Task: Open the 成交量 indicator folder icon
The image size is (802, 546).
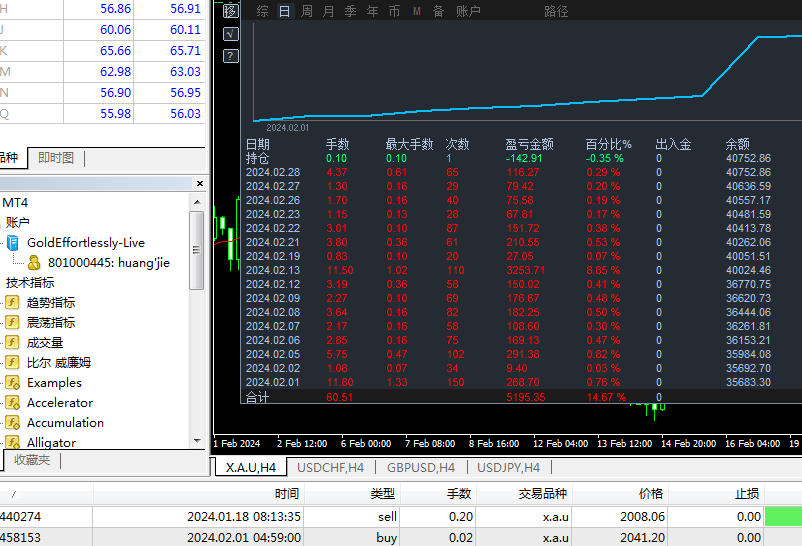Action: (12, 342)
